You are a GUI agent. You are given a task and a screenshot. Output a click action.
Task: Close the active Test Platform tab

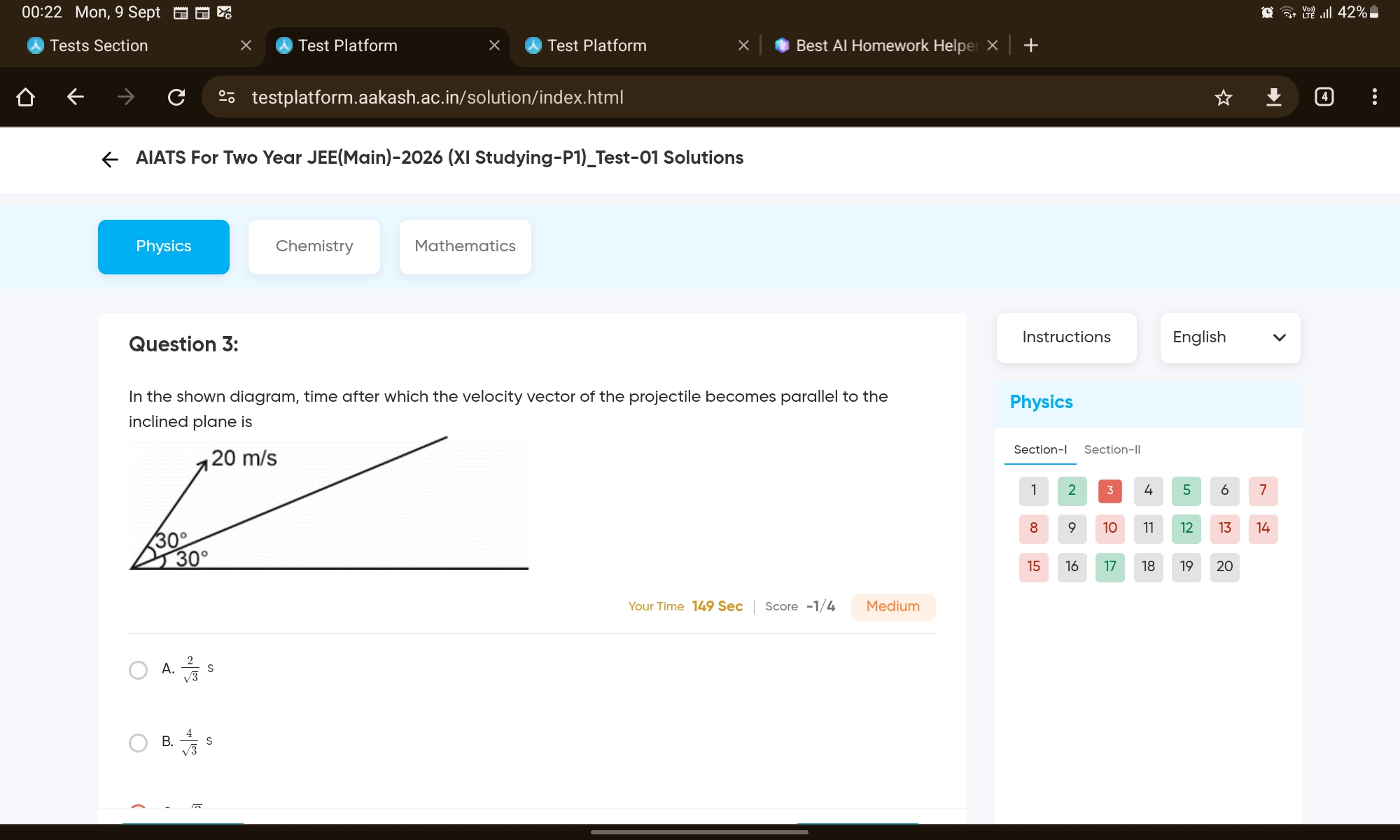(494, 45)
